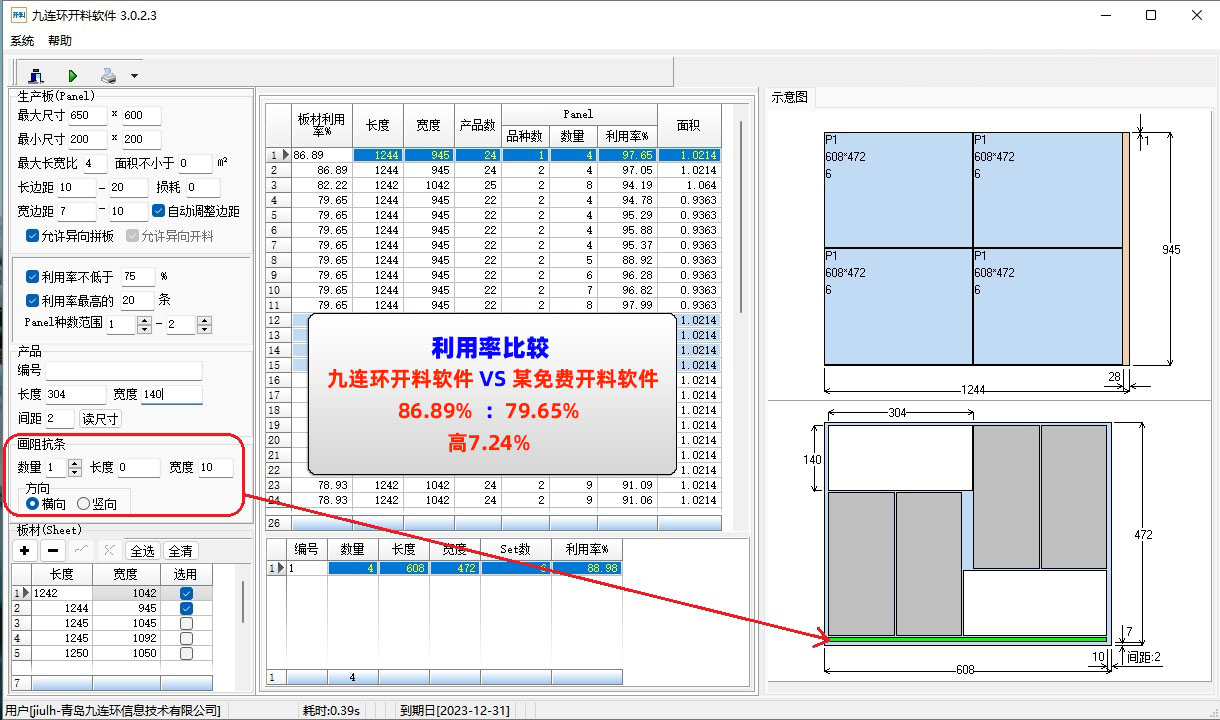Select results row 3 with 82.22 utilization
The width and height of the screenshot is (1220, 720).
pos(494,185)
